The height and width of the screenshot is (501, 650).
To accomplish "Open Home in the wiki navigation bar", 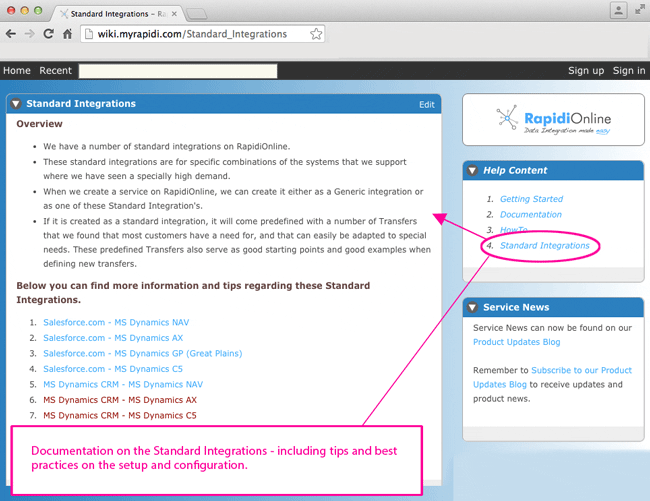I will (17, 70).
